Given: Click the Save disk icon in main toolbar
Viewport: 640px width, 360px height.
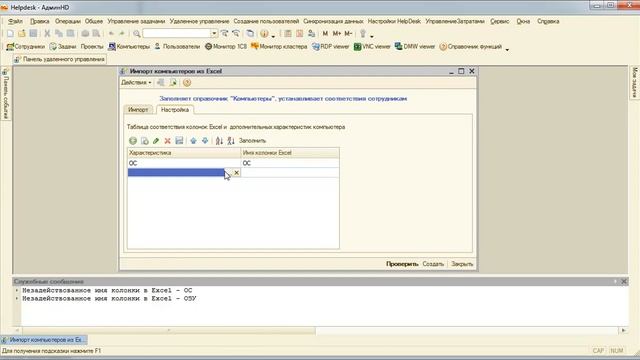Looking at the screenshot, I should (33, 33).
